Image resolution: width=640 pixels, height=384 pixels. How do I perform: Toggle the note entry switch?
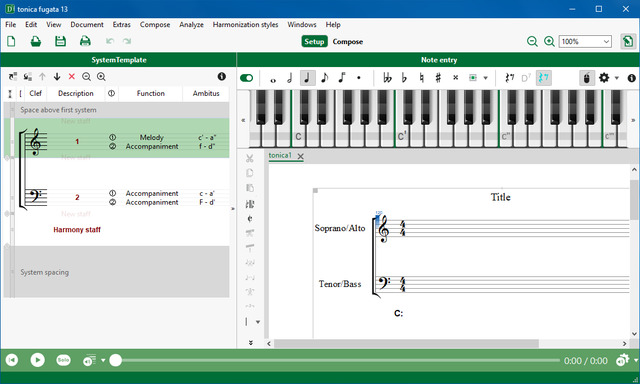(x=247, y=78)
